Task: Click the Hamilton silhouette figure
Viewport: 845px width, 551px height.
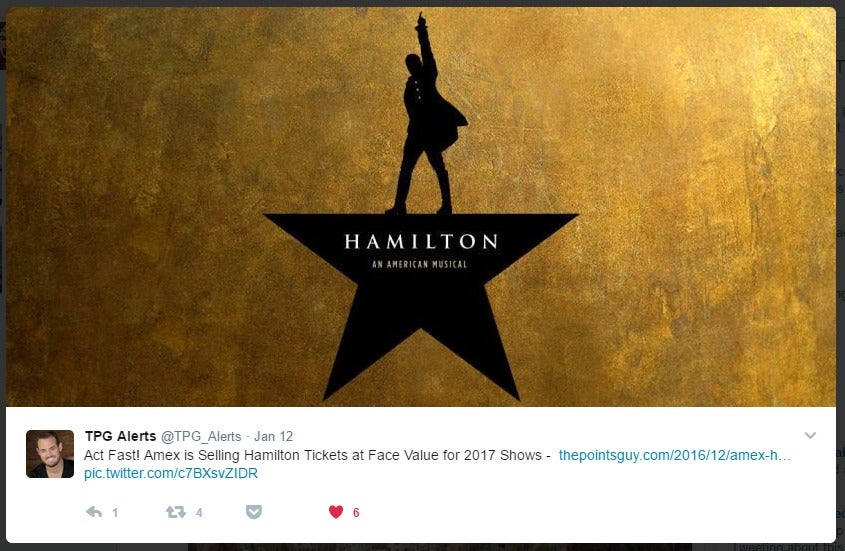Action: 426,114
